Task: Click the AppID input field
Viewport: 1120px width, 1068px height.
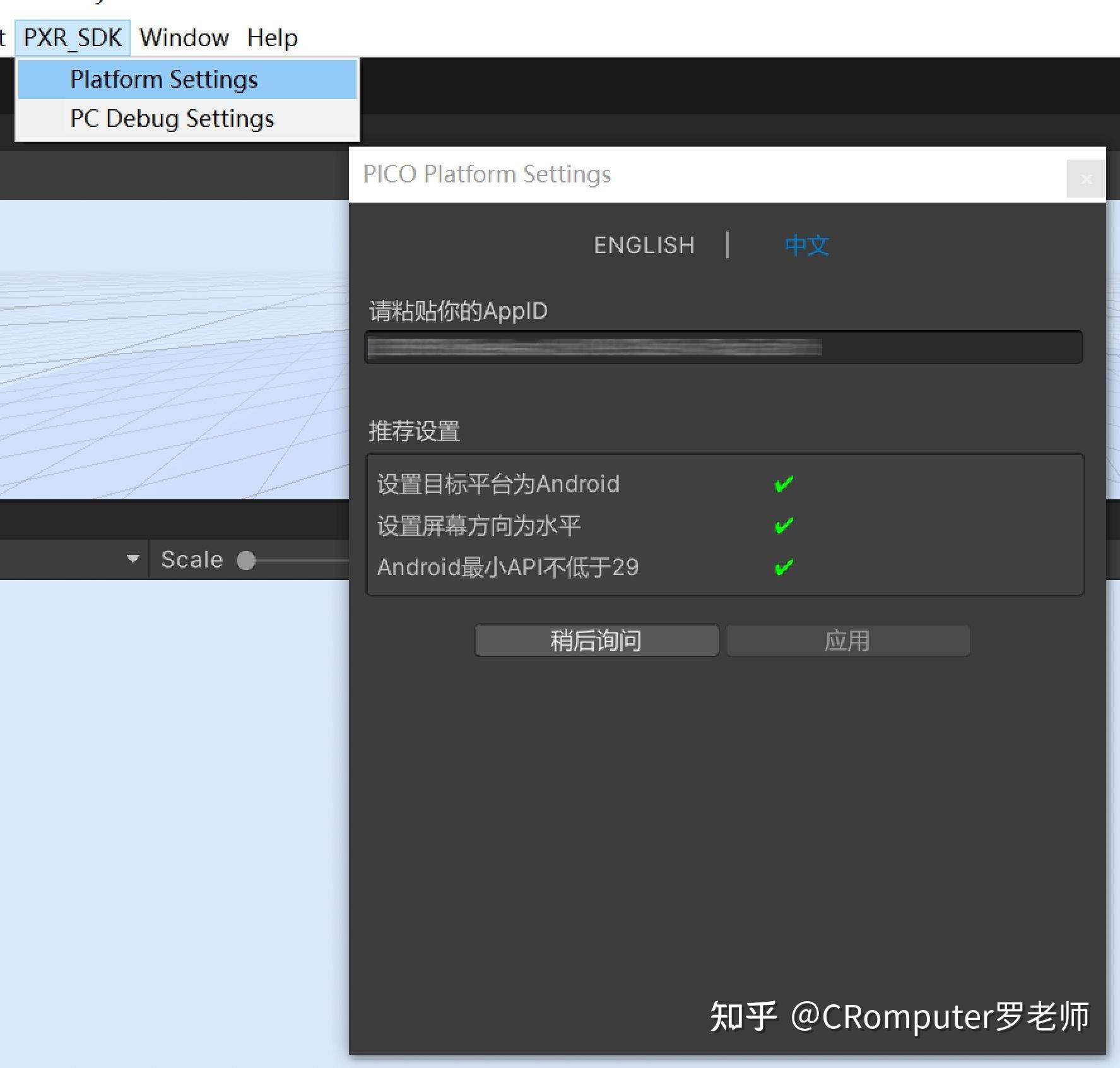Action: pos(724,347)
